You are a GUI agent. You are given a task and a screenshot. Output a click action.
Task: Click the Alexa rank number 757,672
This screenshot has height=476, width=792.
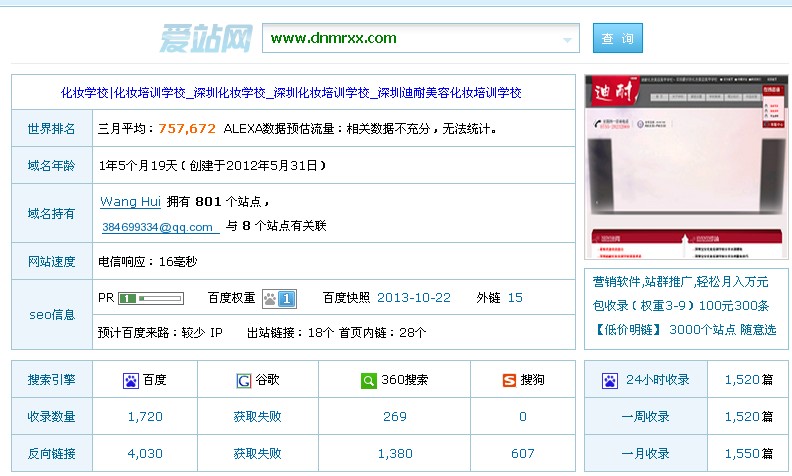pos(187,129)
